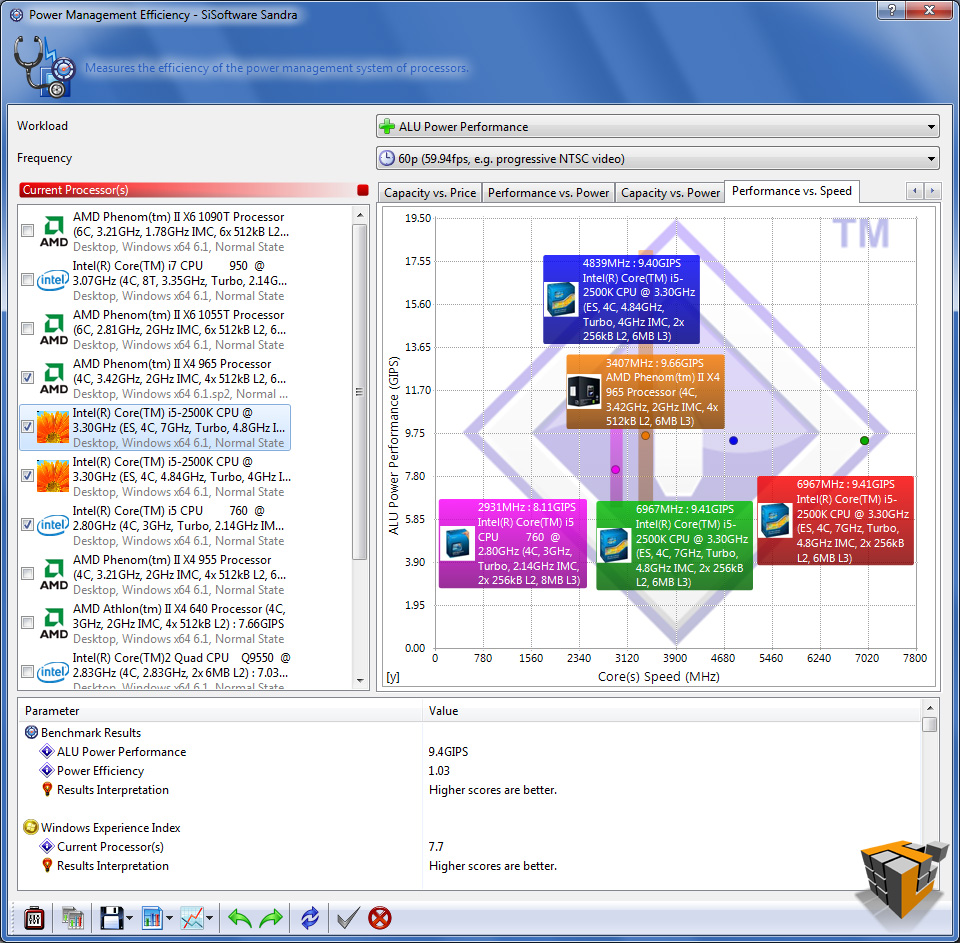Click the orange AMD Phenom 965 chart label
This screenshot has height=943, width=960.
[645, 392]
